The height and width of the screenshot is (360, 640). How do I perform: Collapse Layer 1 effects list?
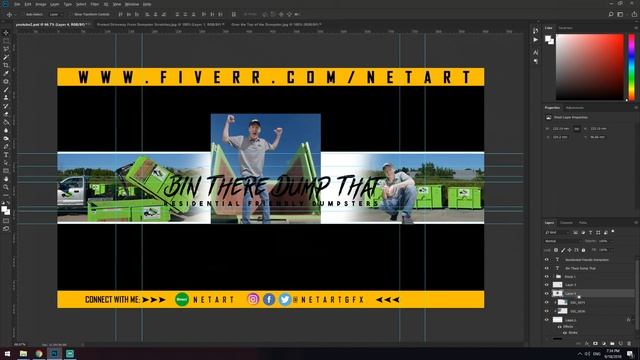coord(633,320)
